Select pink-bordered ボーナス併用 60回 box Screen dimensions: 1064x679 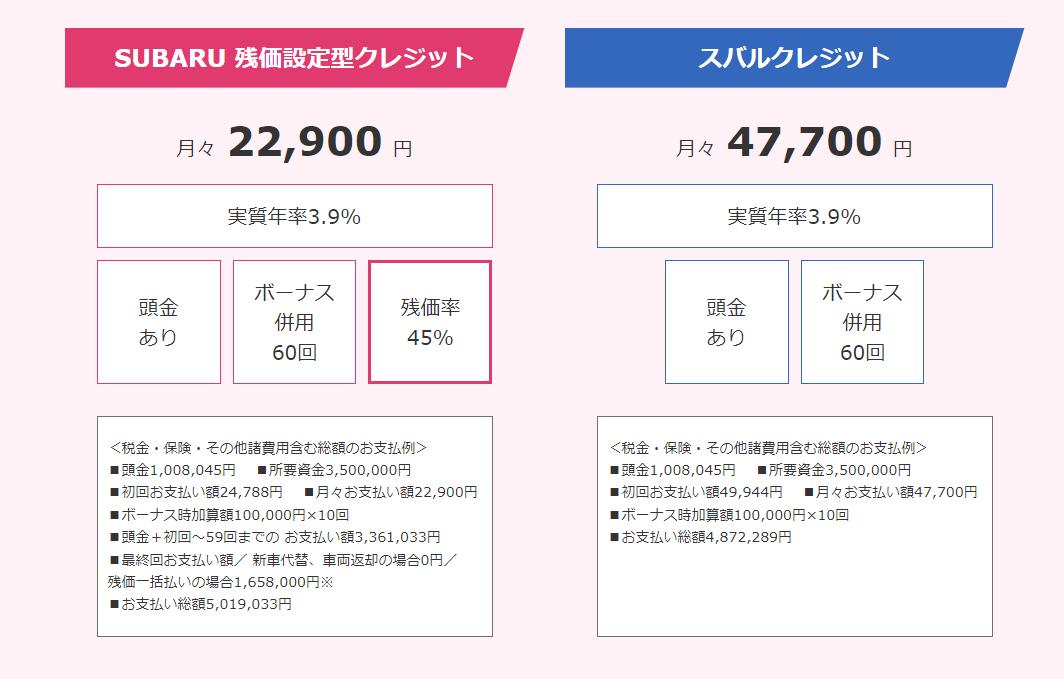point(294,322)
